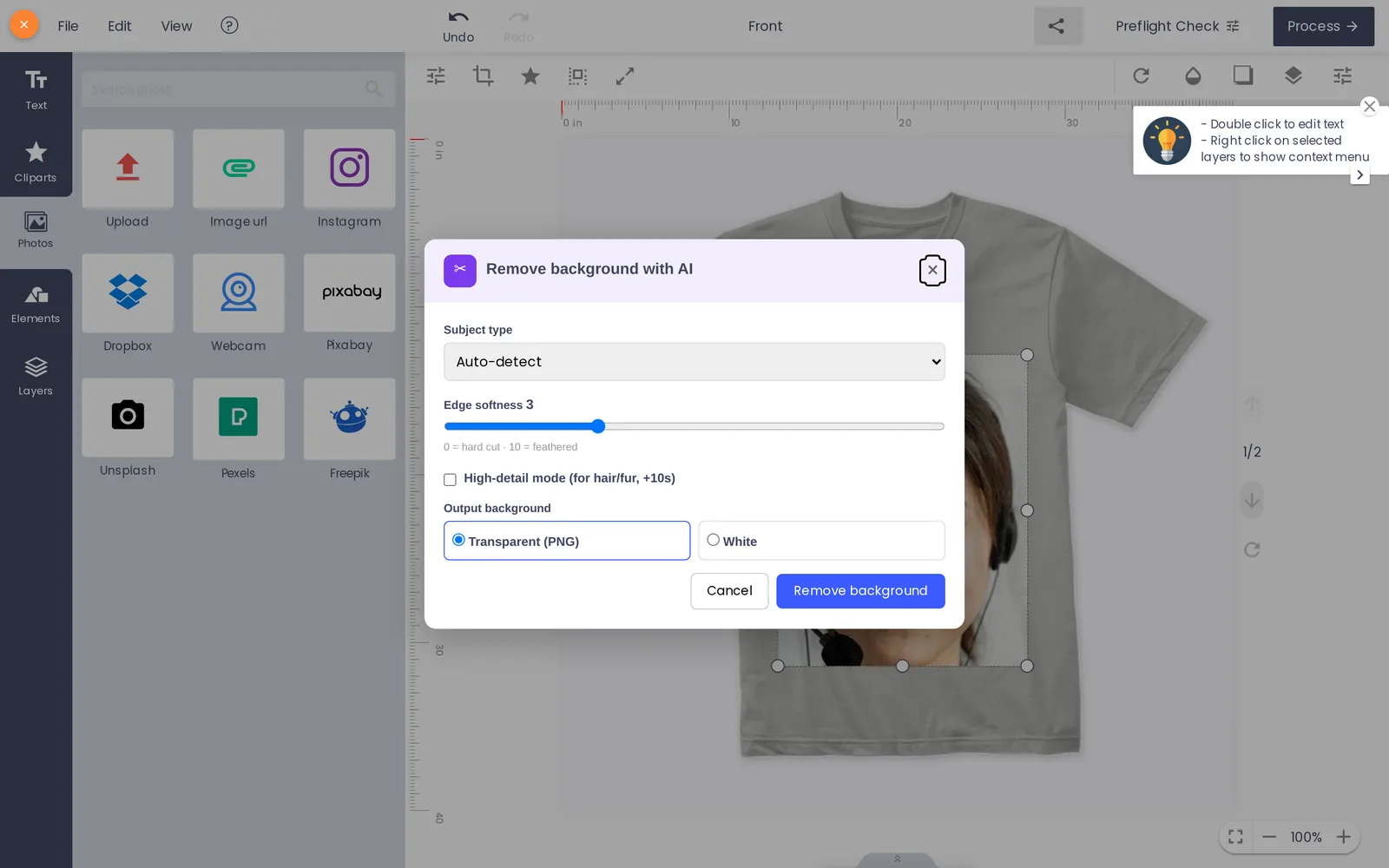Screen dimensions: 1389x868
Task: Zoom in with the plus button
Action: coord(1344,837)
